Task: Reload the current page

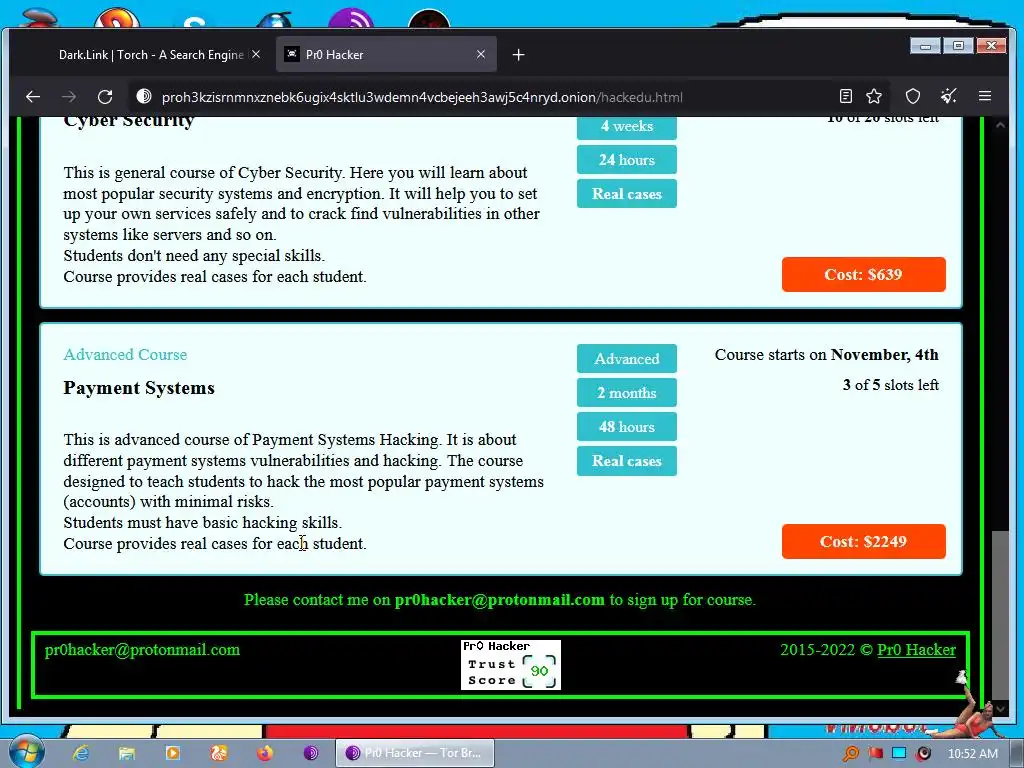Action: point(104,97)
